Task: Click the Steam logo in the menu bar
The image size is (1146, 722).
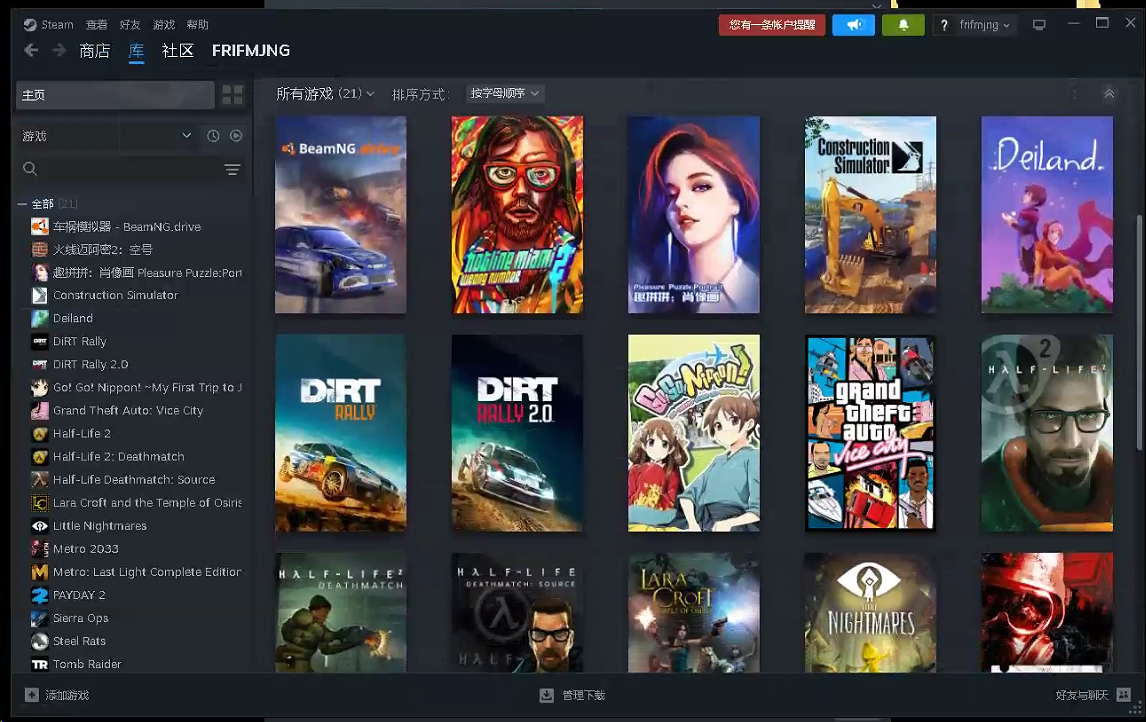Action: click(30, 25)
